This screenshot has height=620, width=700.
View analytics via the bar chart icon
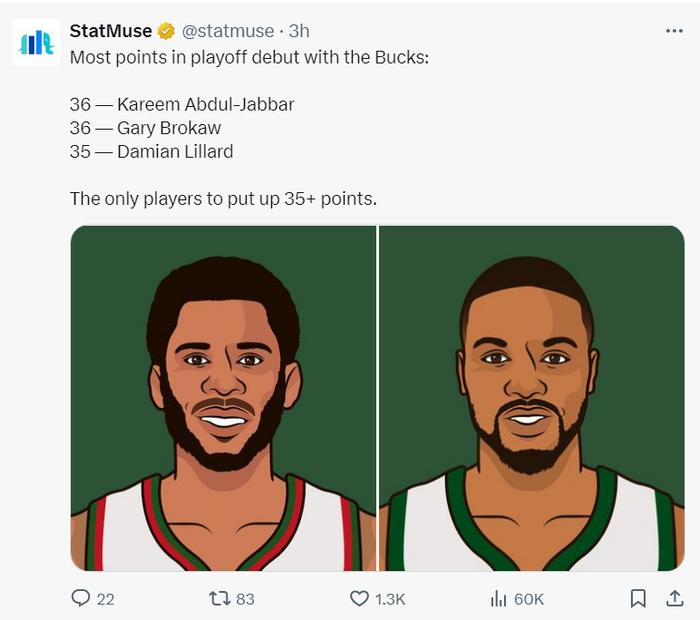pos(497,598)
